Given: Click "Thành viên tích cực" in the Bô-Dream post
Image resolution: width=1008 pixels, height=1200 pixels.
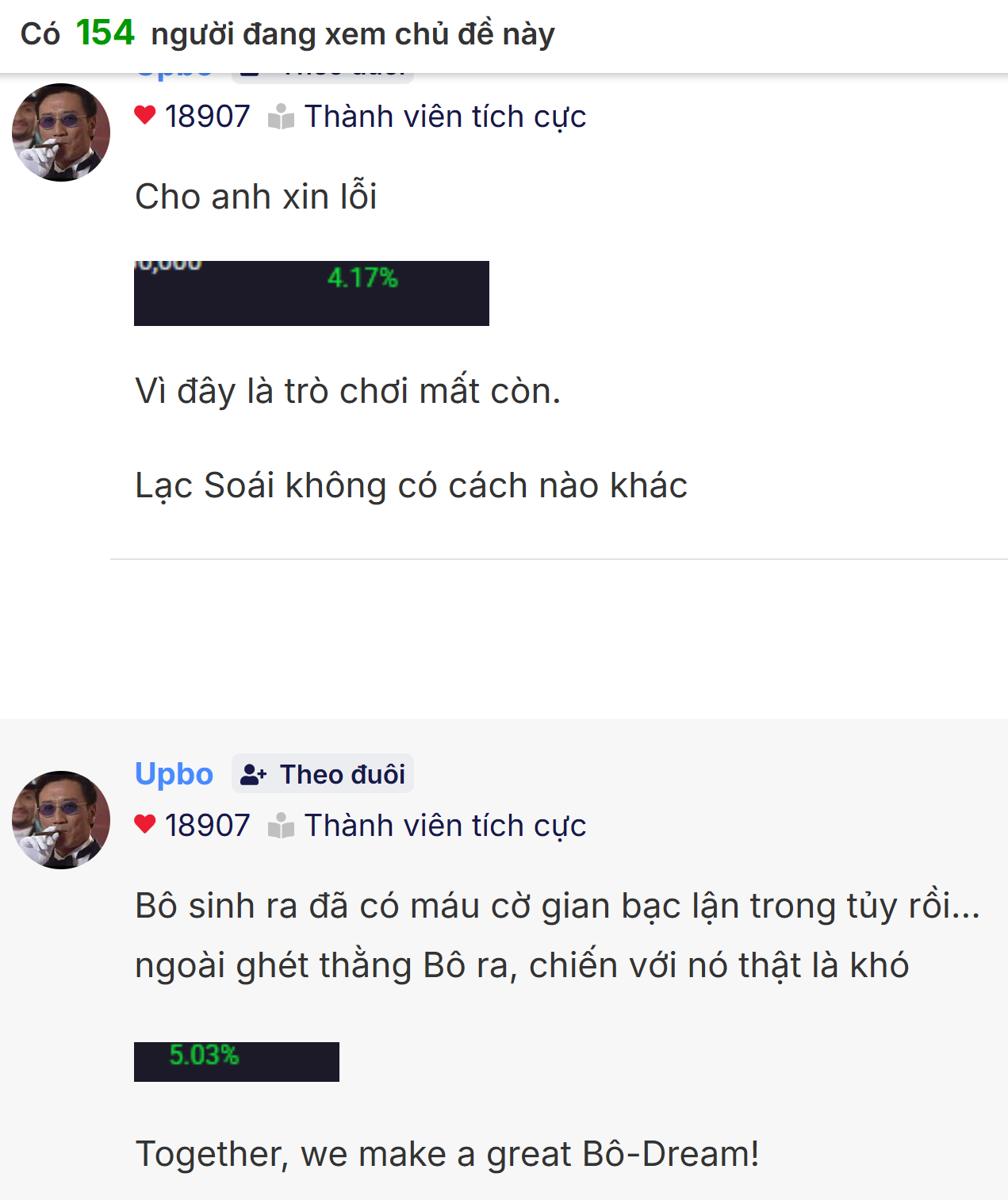Looking at the screenshot, I should 445,826.
